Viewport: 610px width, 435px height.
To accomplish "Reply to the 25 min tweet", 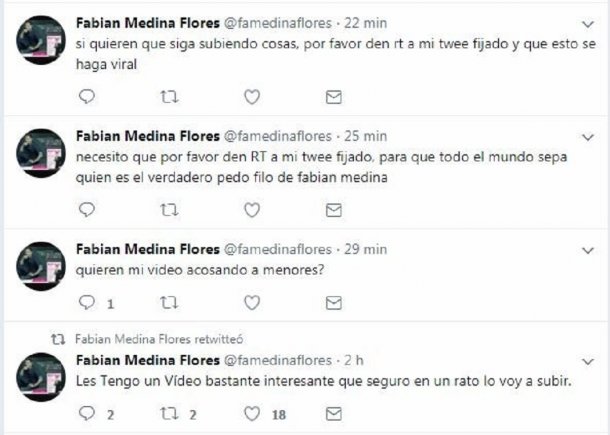I will tap(87, 210).
